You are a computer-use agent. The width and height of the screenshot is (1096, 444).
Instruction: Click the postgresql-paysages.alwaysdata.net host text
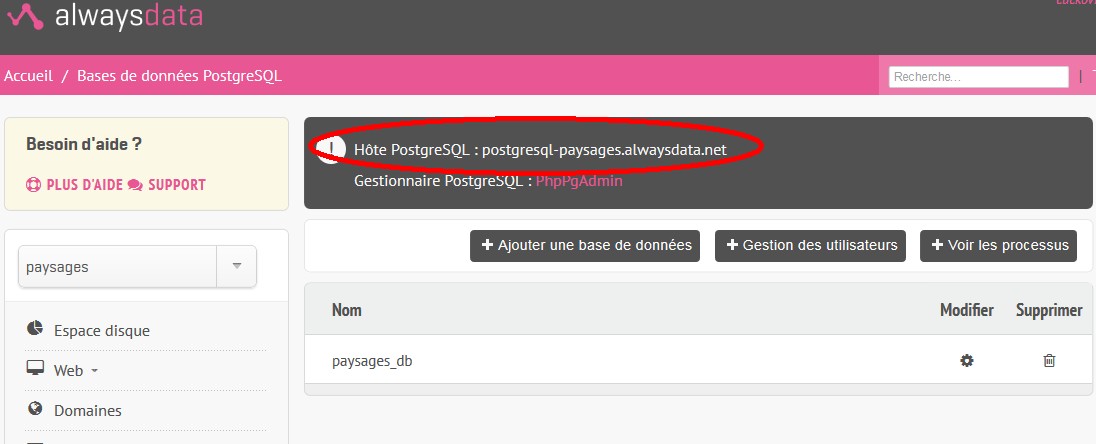pyautogui.click(x=604, y=150)
